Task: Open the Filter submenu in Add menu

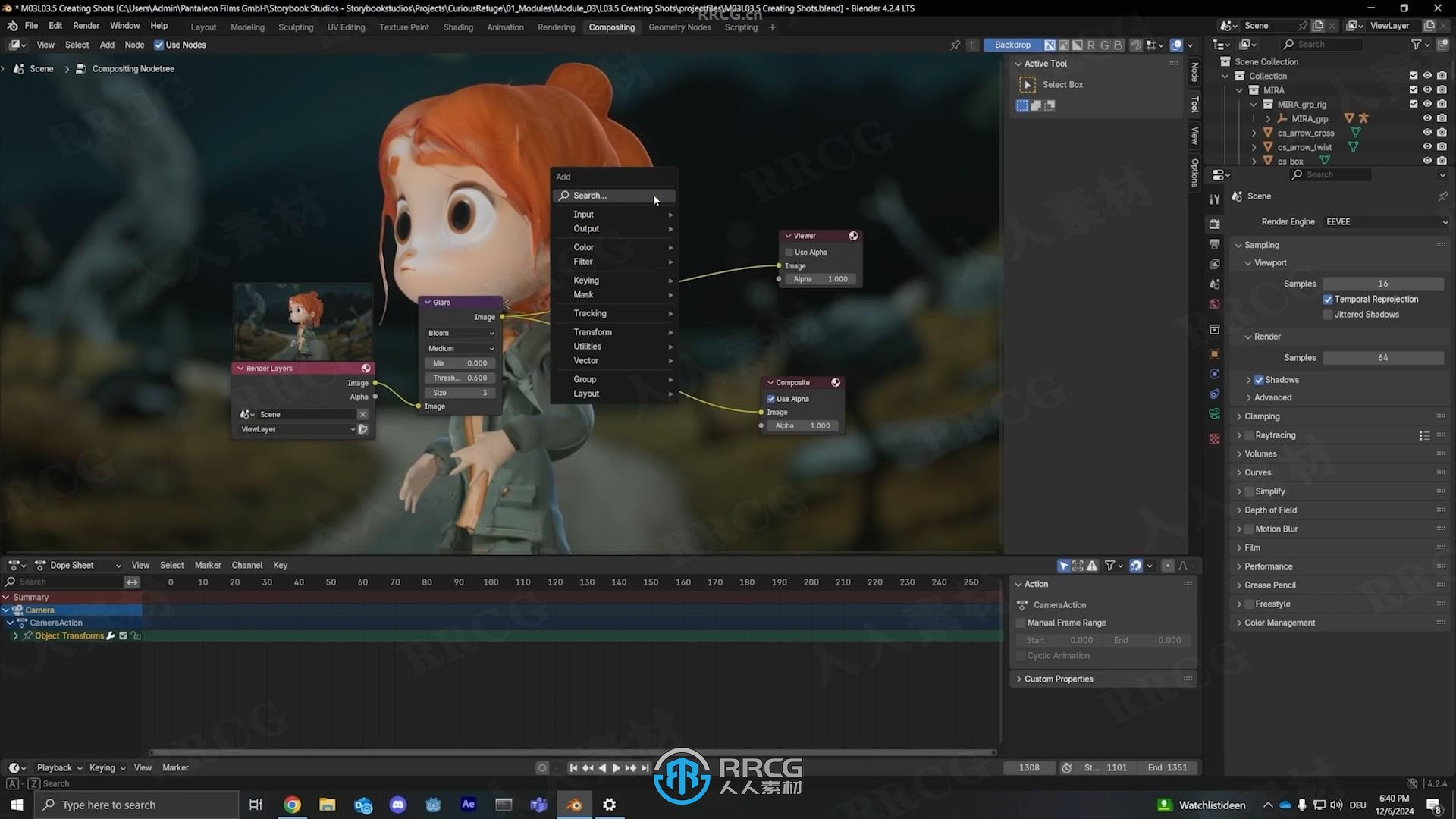Action: tap(614, 262)
